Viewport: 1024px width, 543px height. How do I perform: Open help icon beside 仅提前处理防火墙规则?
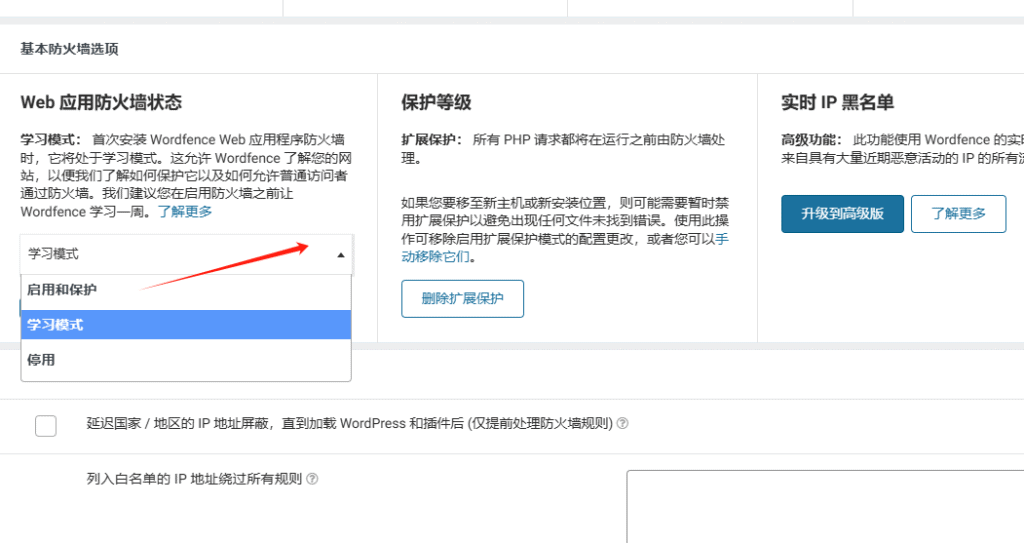pos(622,423)
